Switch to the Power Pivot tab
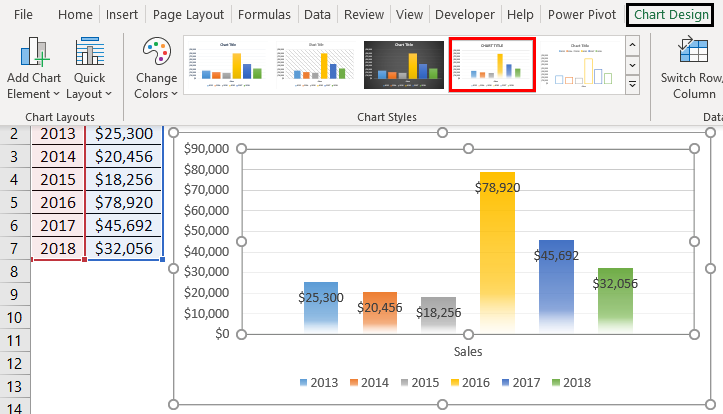The height and width of the screenshot is (414, 723). pyautogui.click(x=582, y=15)
